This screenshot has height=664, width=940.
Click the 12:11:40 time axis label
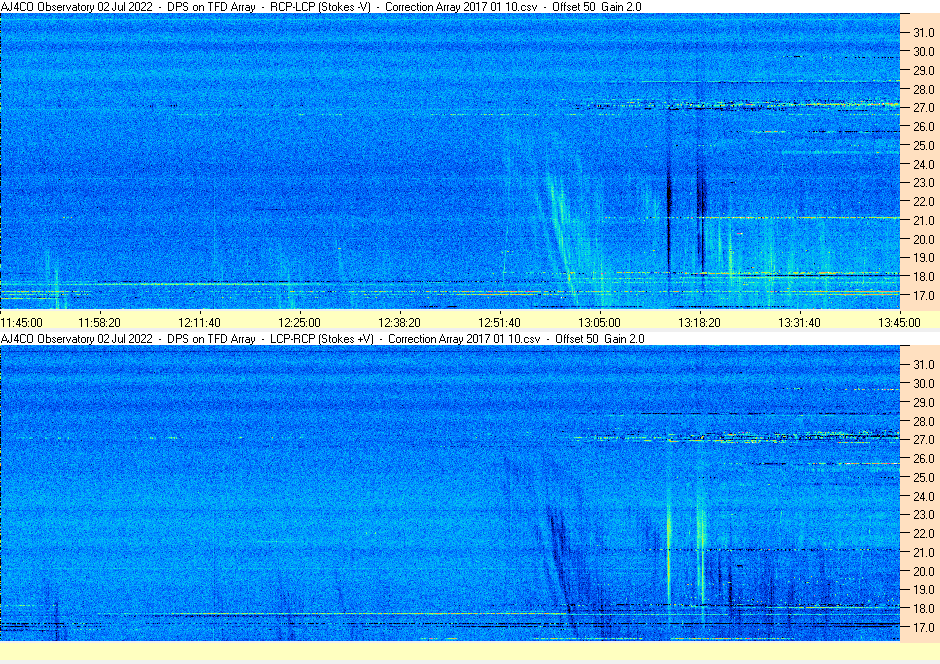pos(200,322)
